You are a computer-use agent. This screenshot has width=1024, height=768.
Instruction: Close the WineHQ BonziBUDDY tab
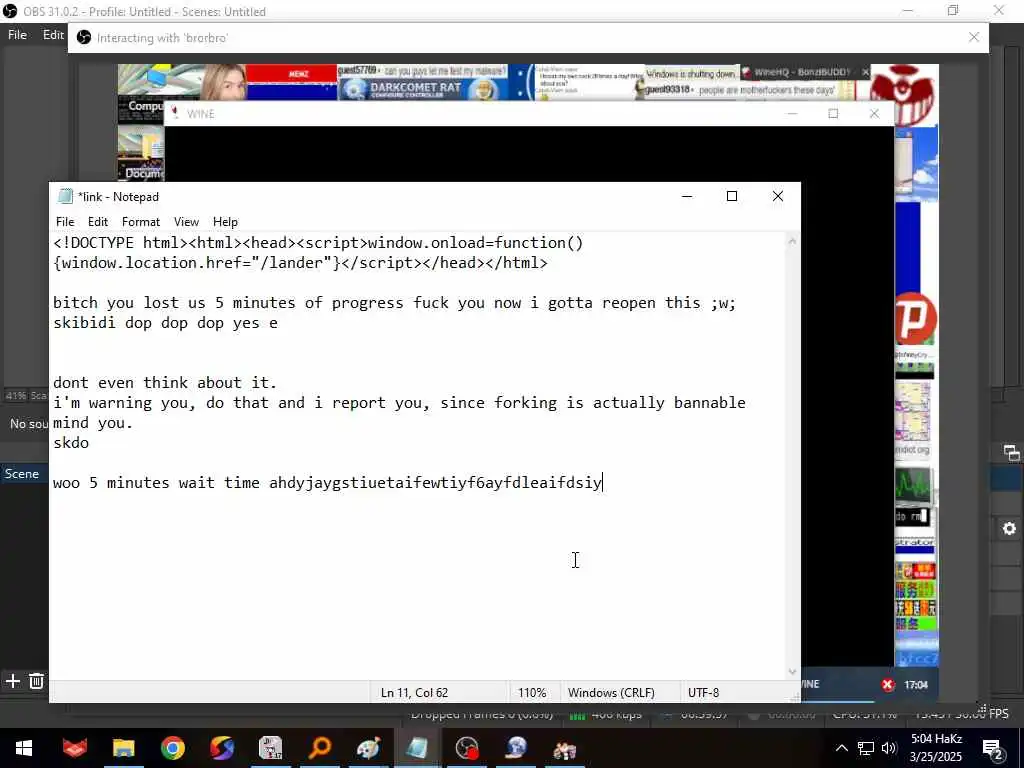tap(865, 72)
